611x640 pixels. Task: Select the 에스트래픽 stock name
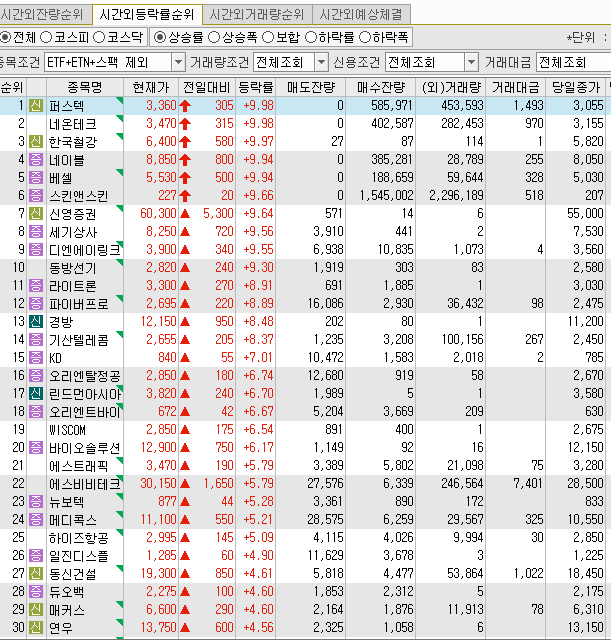click(79, 466)
